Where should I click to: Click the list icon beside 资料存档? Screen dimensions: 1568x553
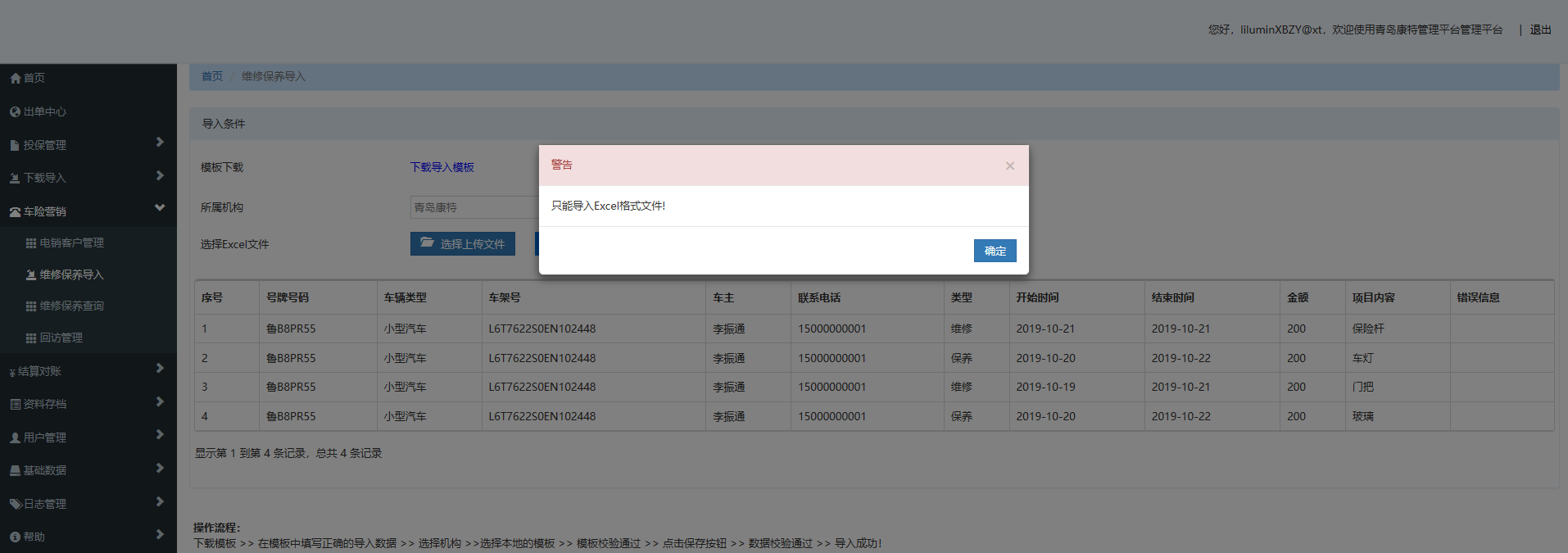(15, 404)
